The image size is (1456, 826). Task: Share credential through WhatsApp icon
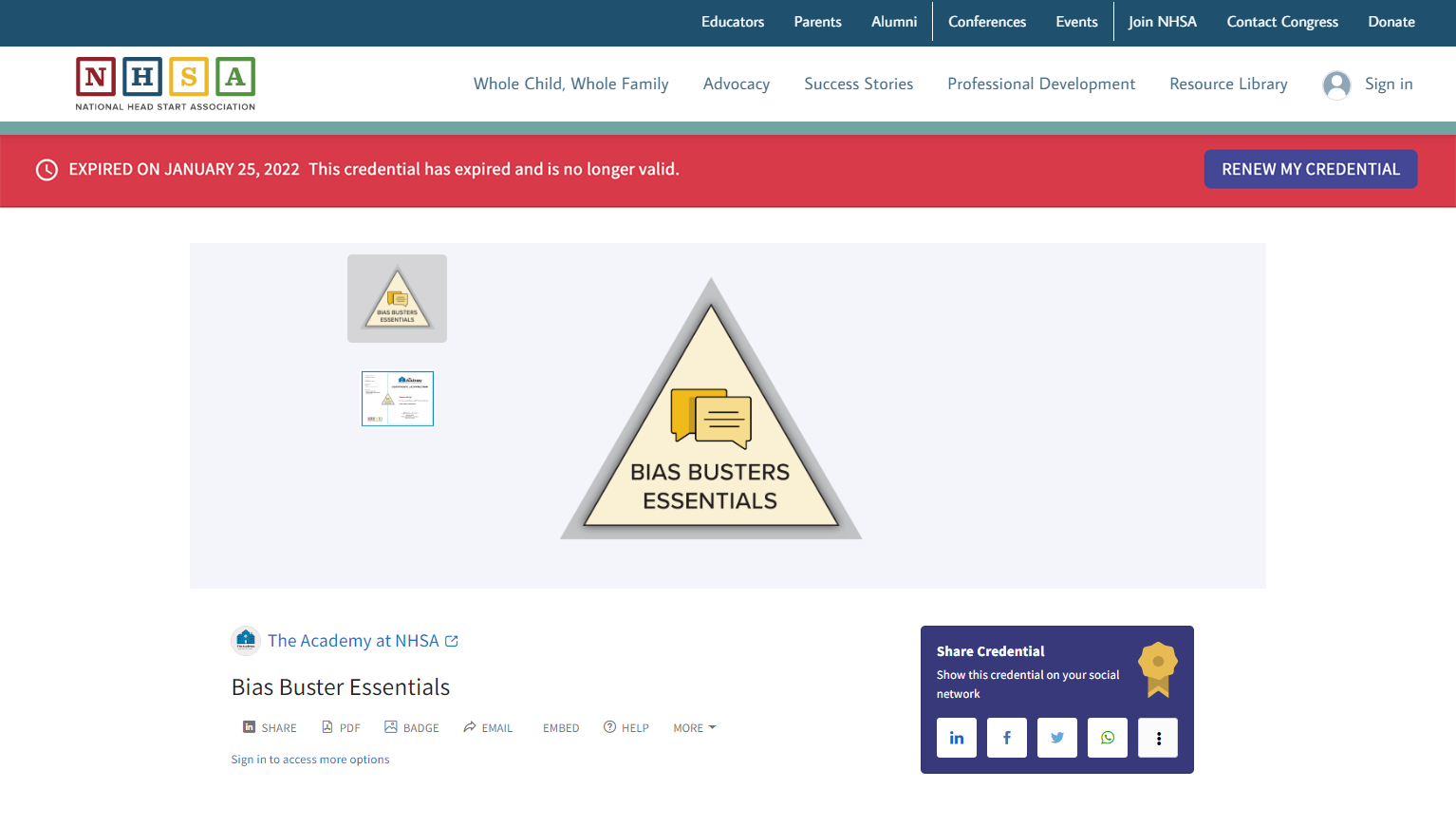[1107, 737]
